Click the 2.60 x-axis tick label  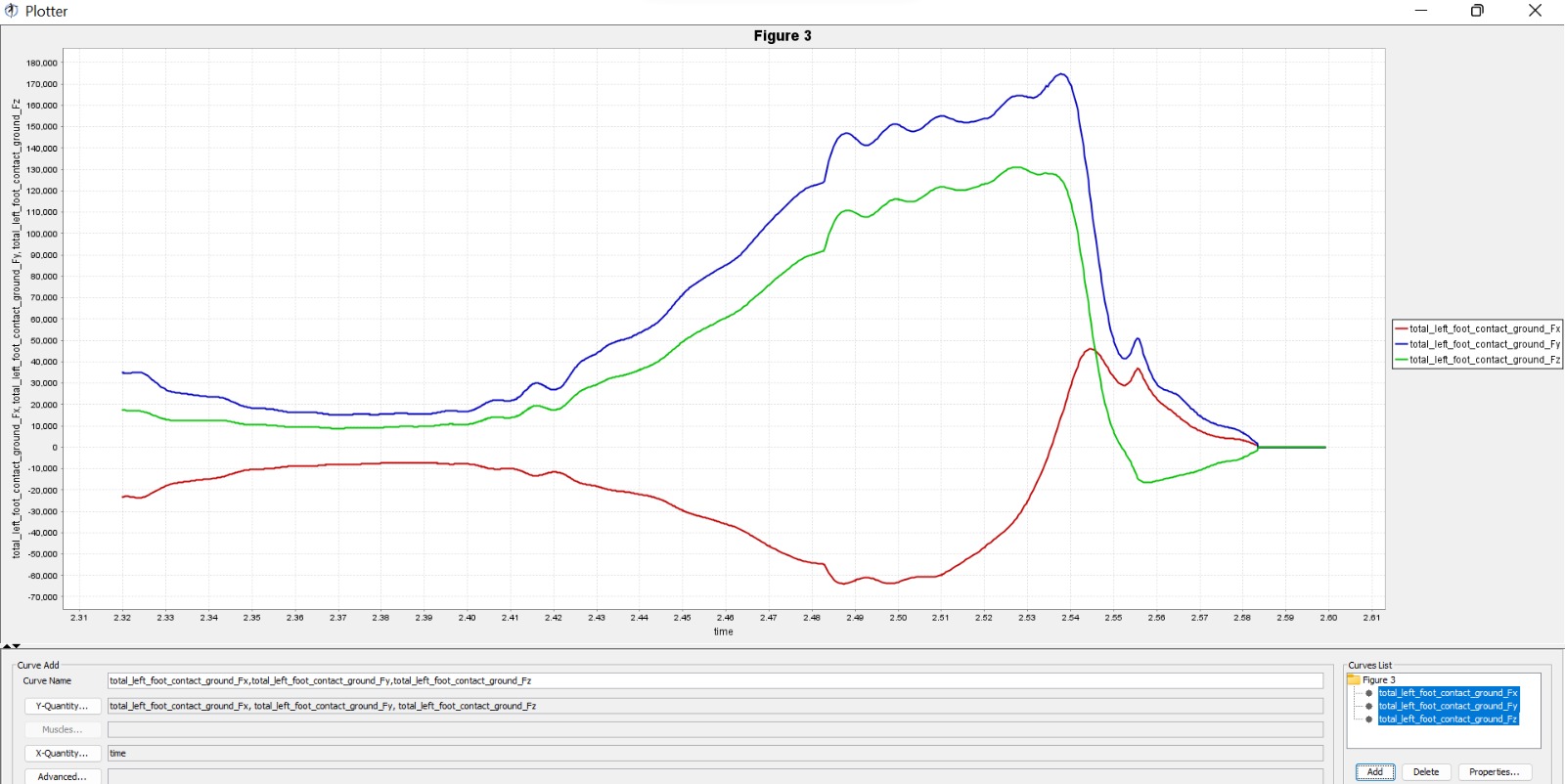point(1328,618)
